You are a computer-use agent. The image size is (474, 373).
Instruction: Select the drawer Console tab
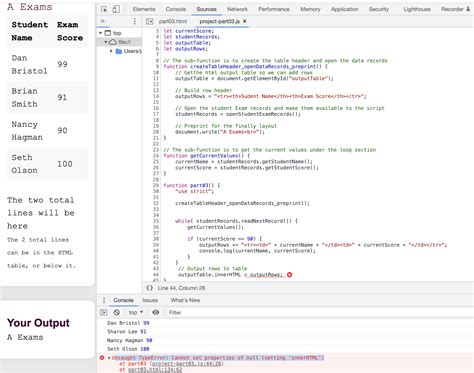pyautogui.click(x=123, y=300)
